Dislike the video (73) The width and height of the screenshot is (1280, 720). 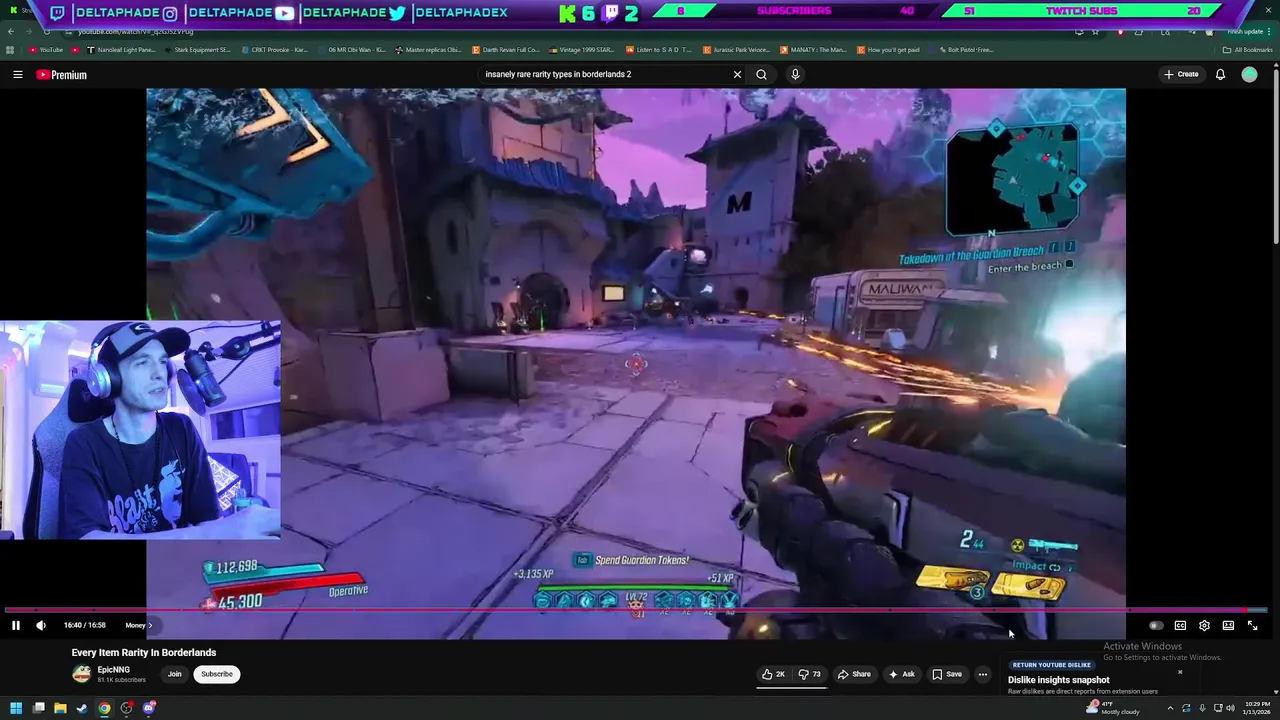click(810, 674)
